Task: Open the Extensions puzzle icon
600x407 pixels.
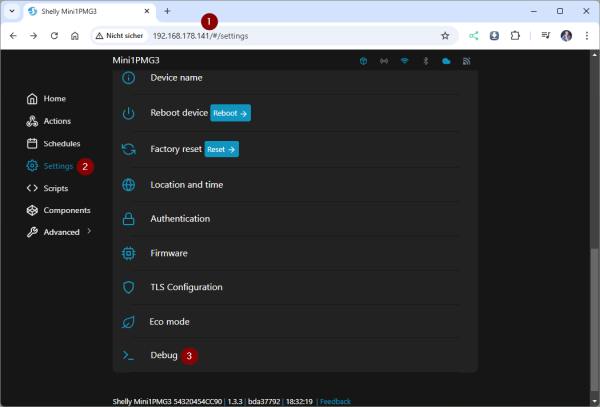Action: point(515,36)
